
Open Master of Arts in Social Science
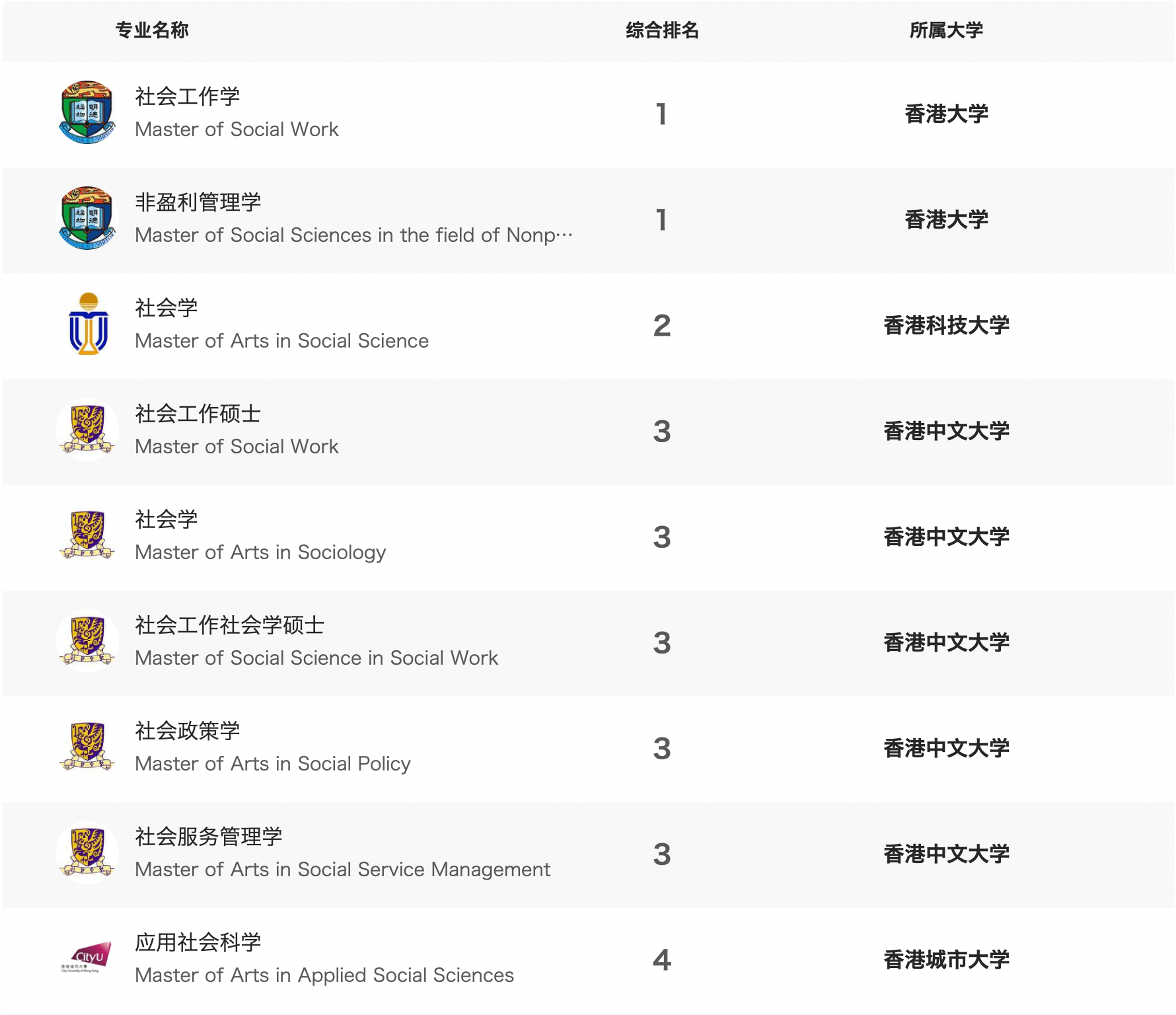click(282, 341)
